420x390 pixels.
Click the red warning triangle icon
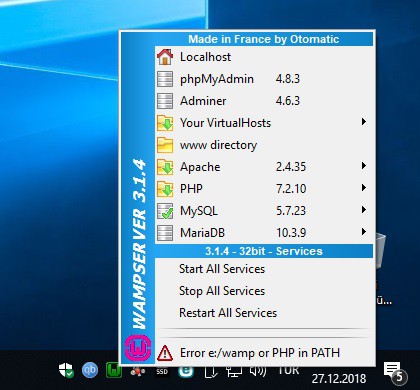tap(165, 353)
